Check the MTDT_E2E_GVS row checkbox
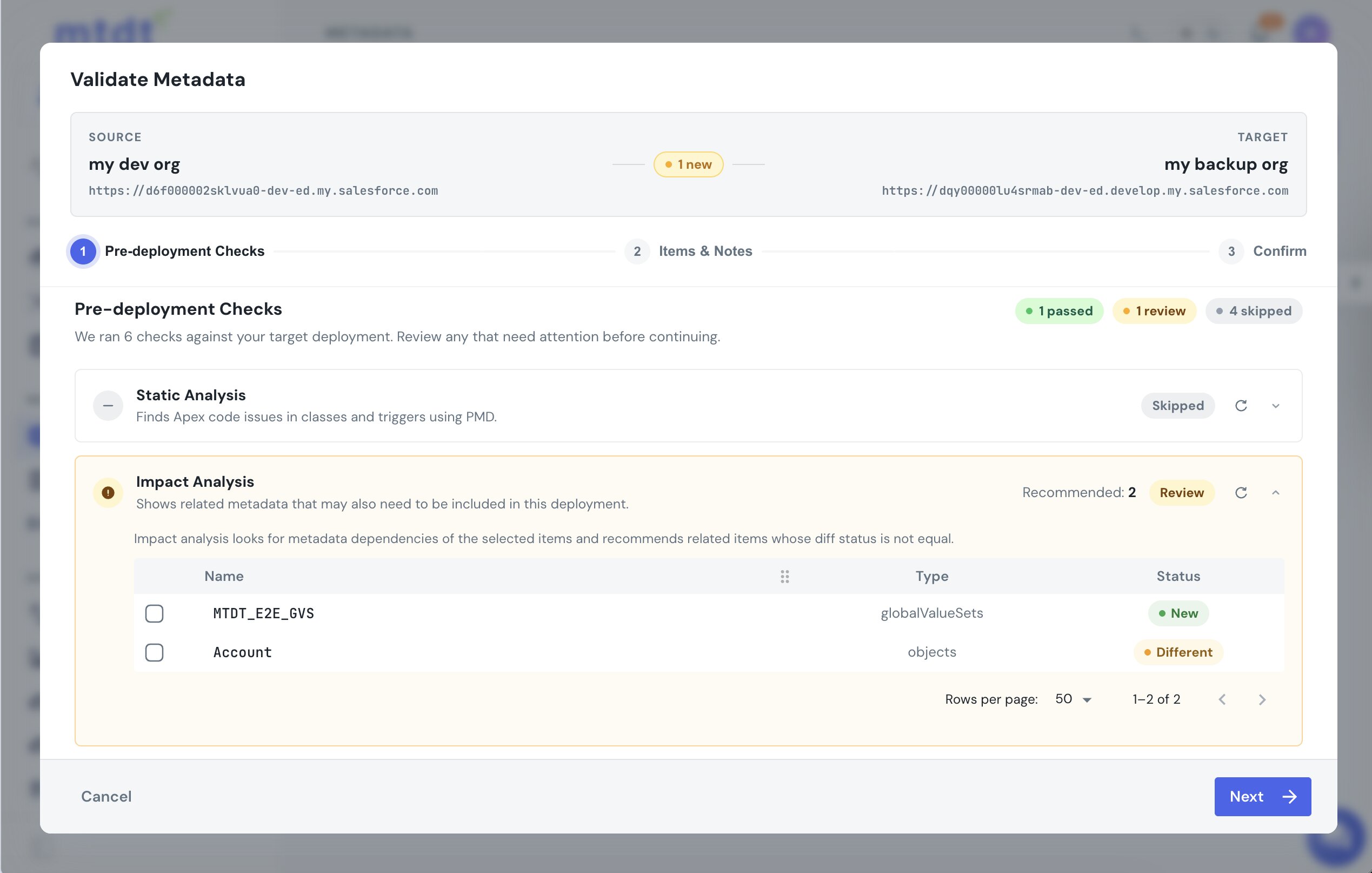Viewport: 1372px width, 873px height. click(154, 613)
